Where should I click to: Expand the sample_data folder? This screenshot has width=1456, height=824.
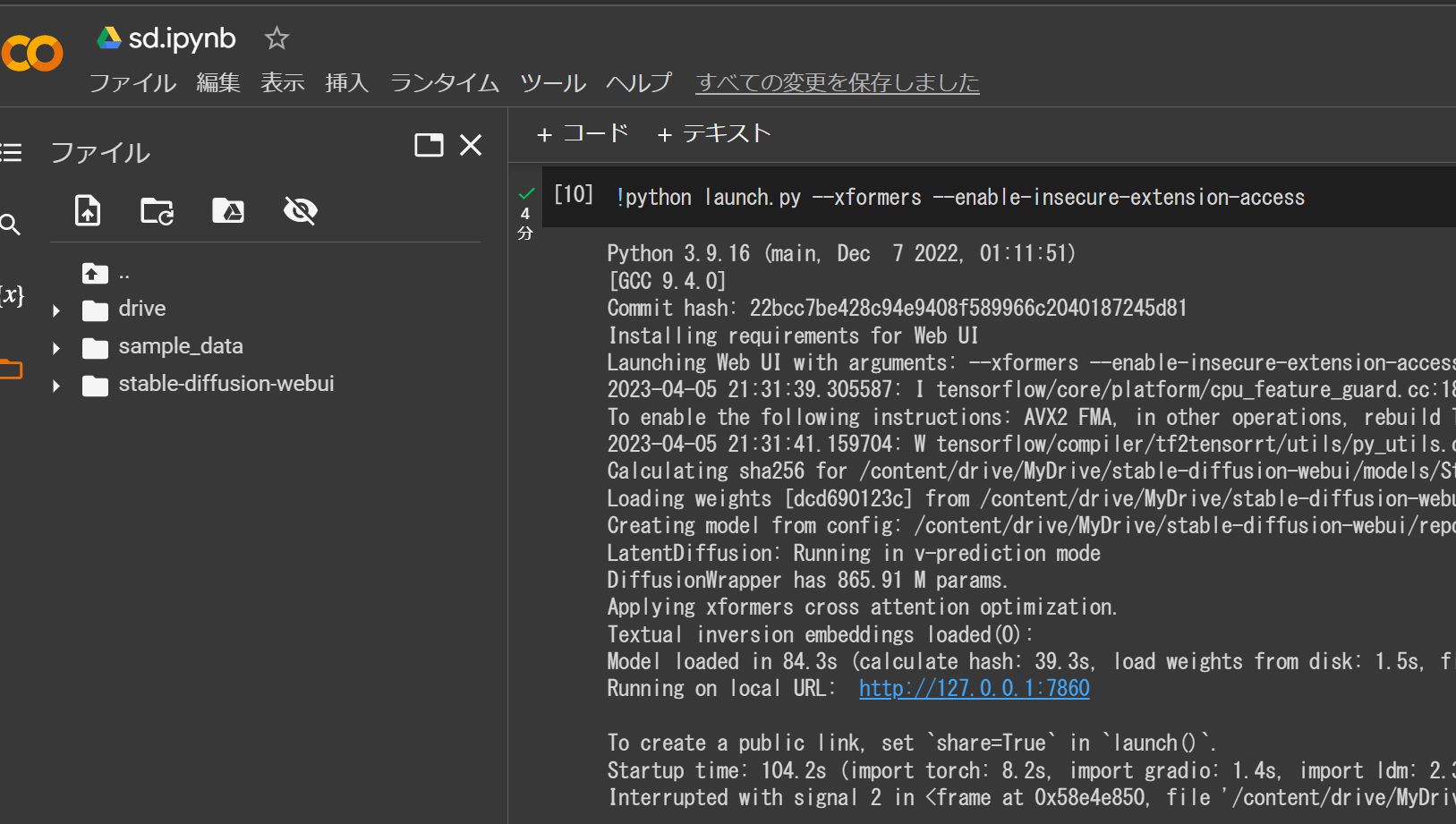tap(56, 347)
